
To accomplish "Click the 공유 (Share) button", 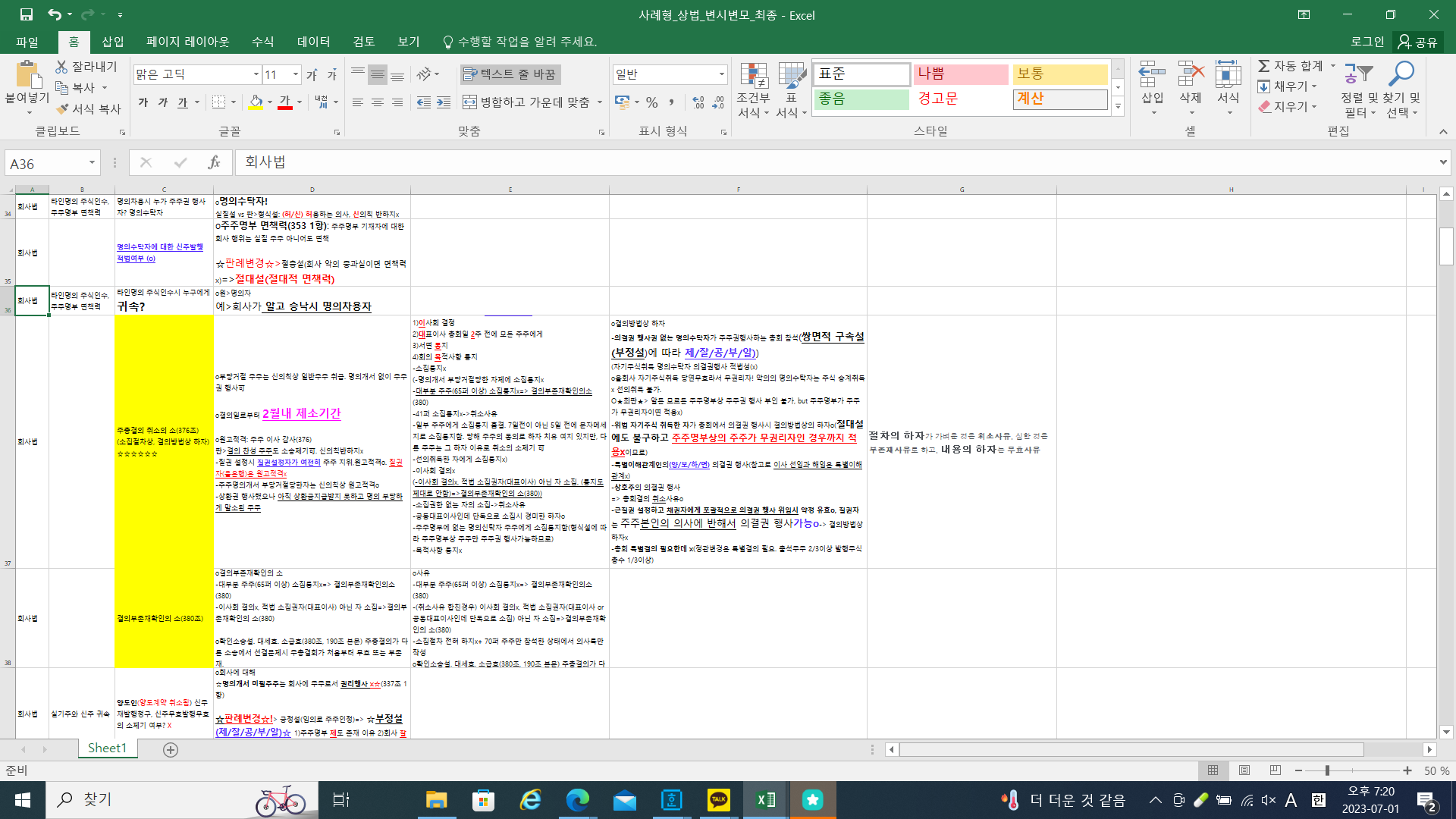I will coord(1418,42).
